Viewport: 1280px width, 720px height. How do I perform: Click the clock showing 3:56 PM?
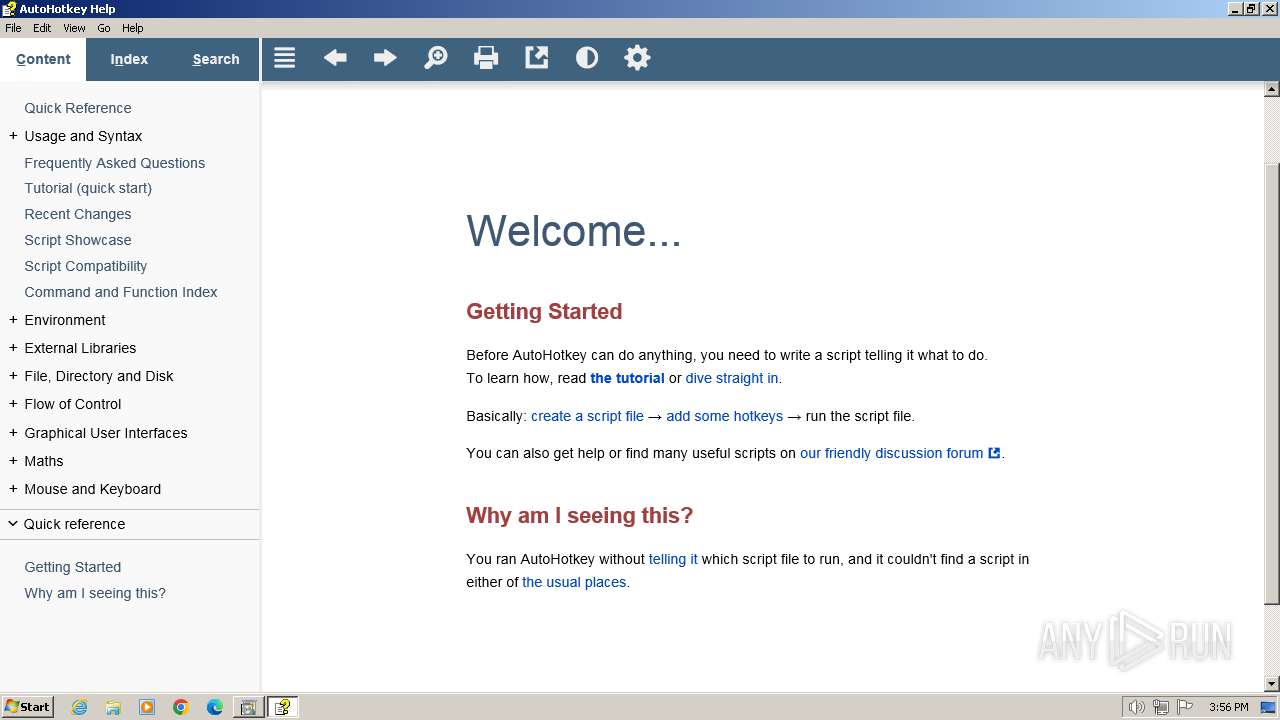pos(1228,707)
